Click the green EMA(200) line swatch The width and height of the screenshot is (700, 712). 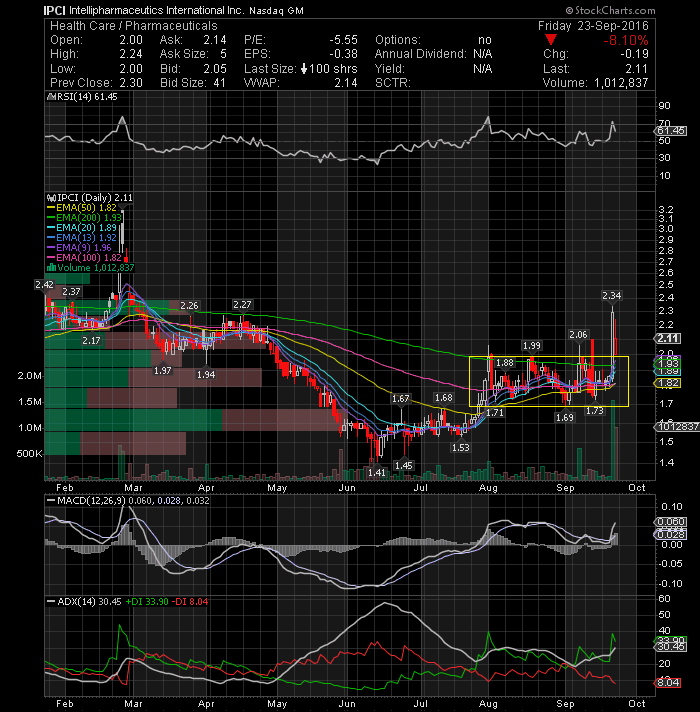pyautogui.click(x=51, y=218)
